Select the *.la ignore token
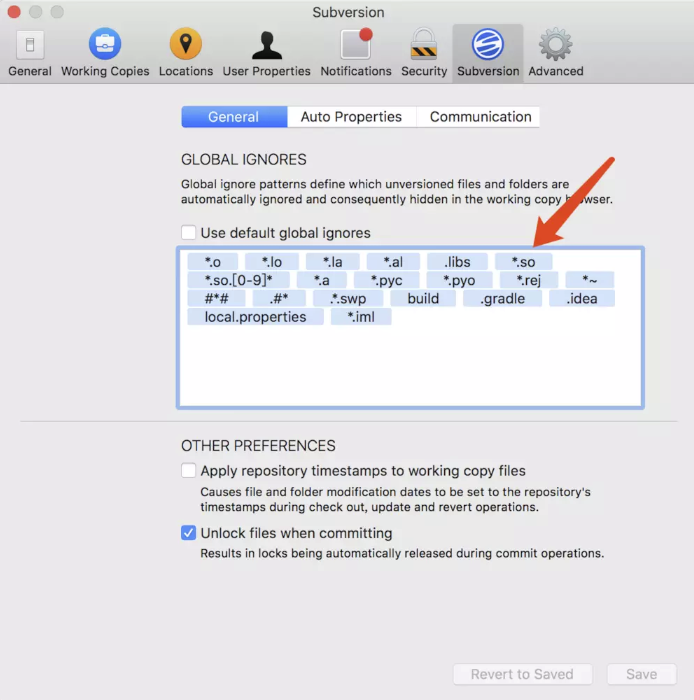694x700 pixels. (332, 262)
